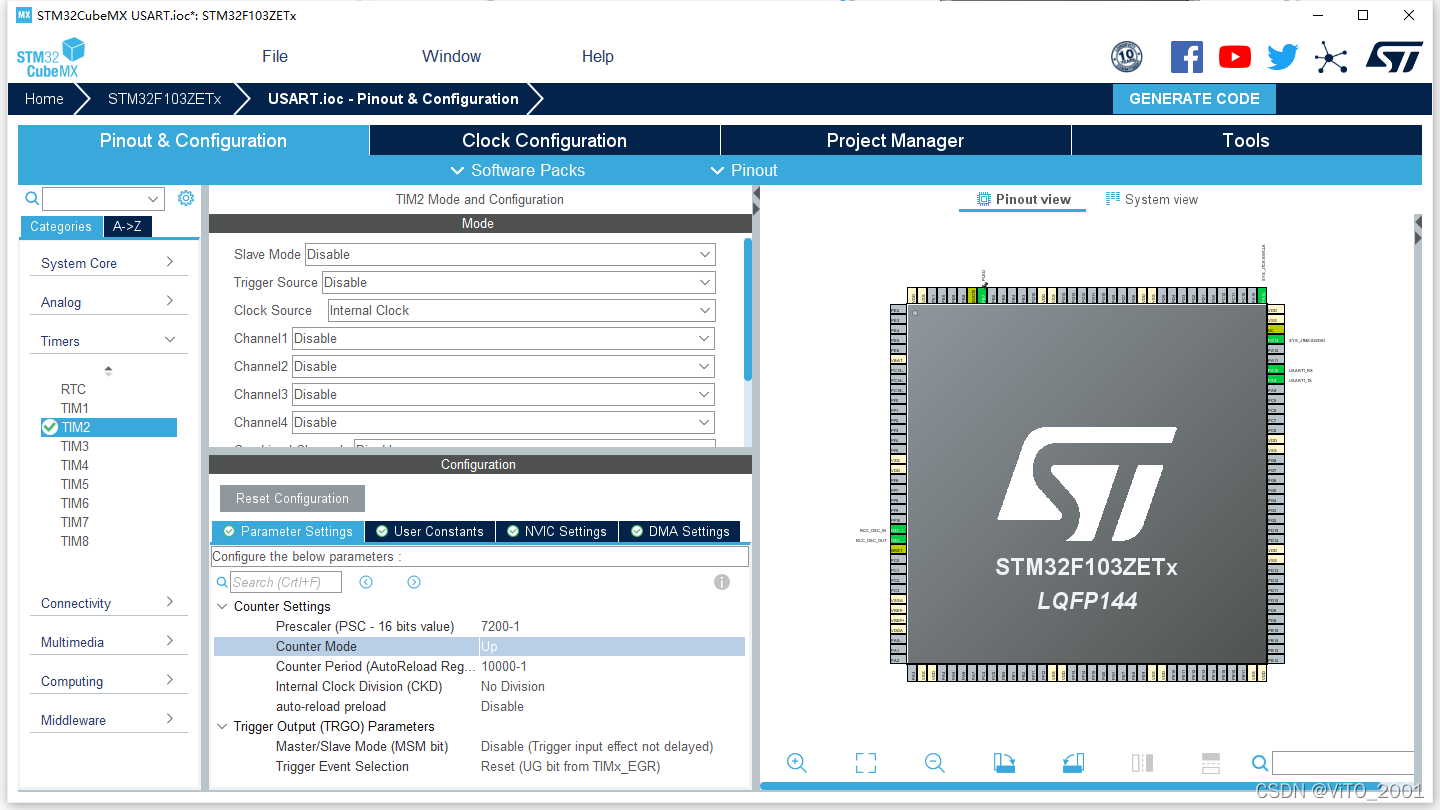
Task: Click the zoom out magnifier icon
Action: (x=935, y=763)
